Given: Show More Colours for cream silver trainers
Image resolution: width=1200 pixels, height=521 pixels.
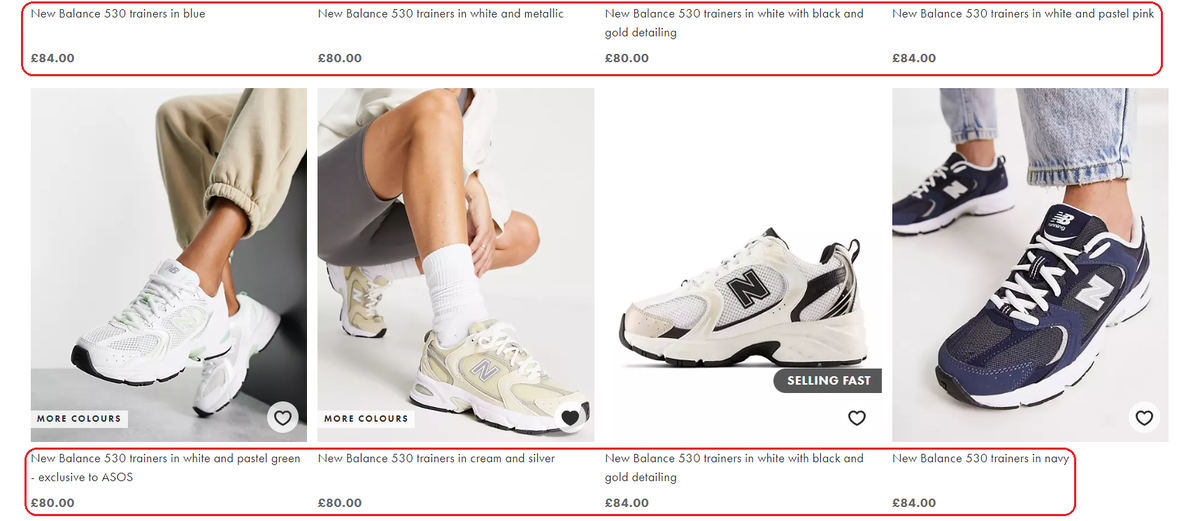Looking at the screenshot, I should (366, 419).
